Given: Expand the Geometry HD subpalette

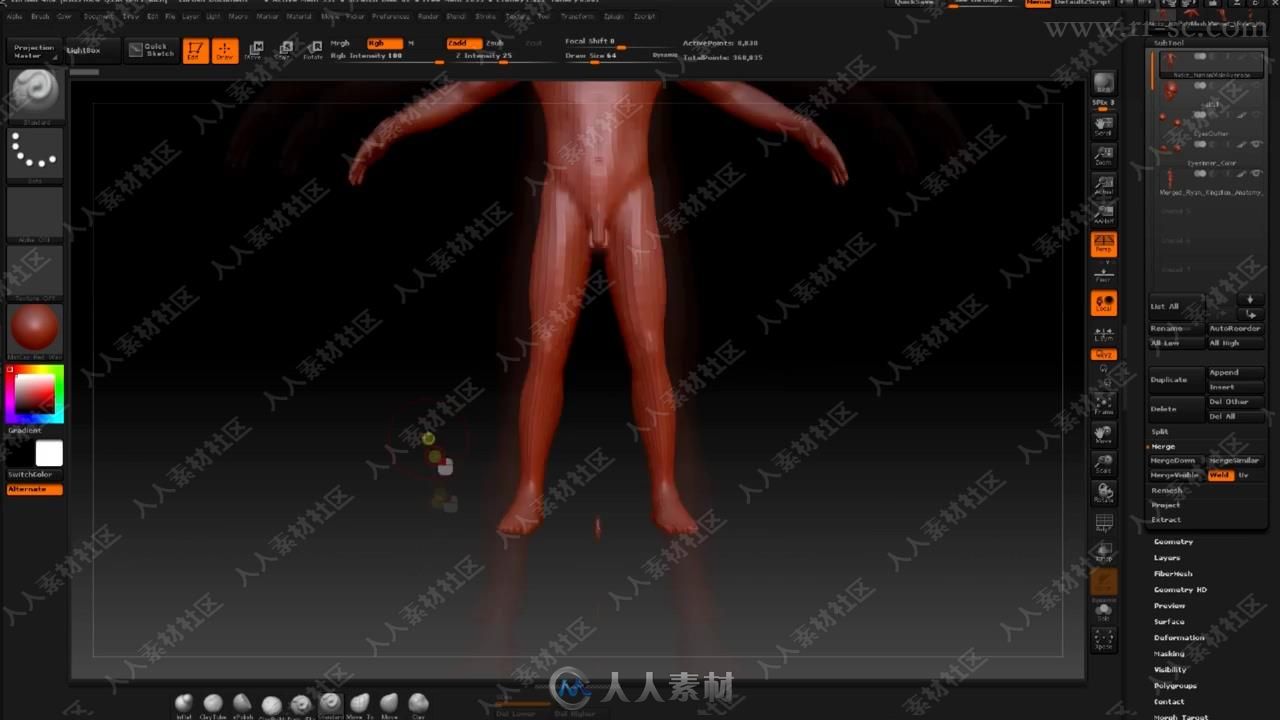Looking at the screenshot, I should click(1180, 589).
